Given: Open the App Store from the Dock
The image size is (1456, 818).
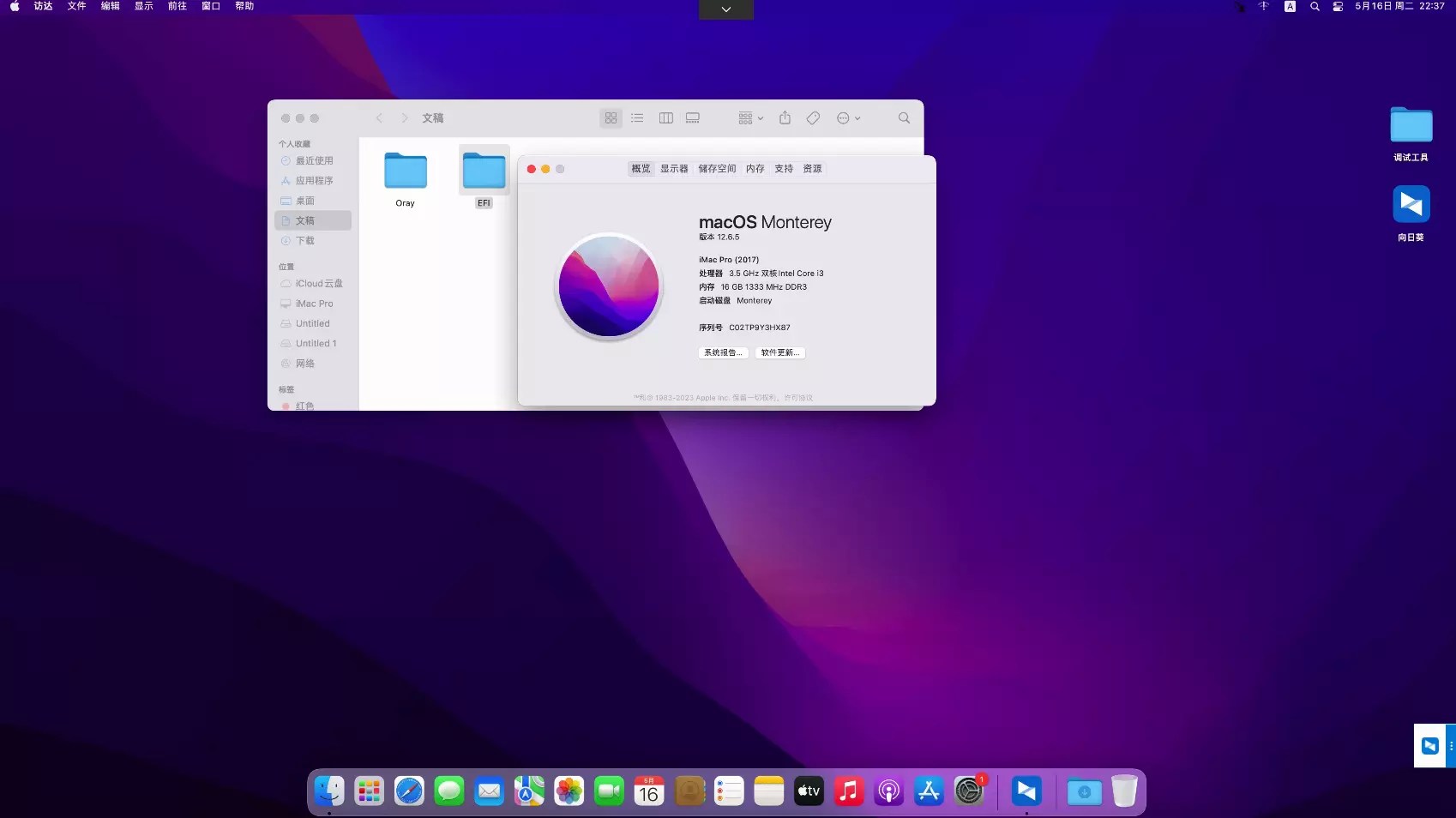Looking at the screenshot, I should pos(928,791).
